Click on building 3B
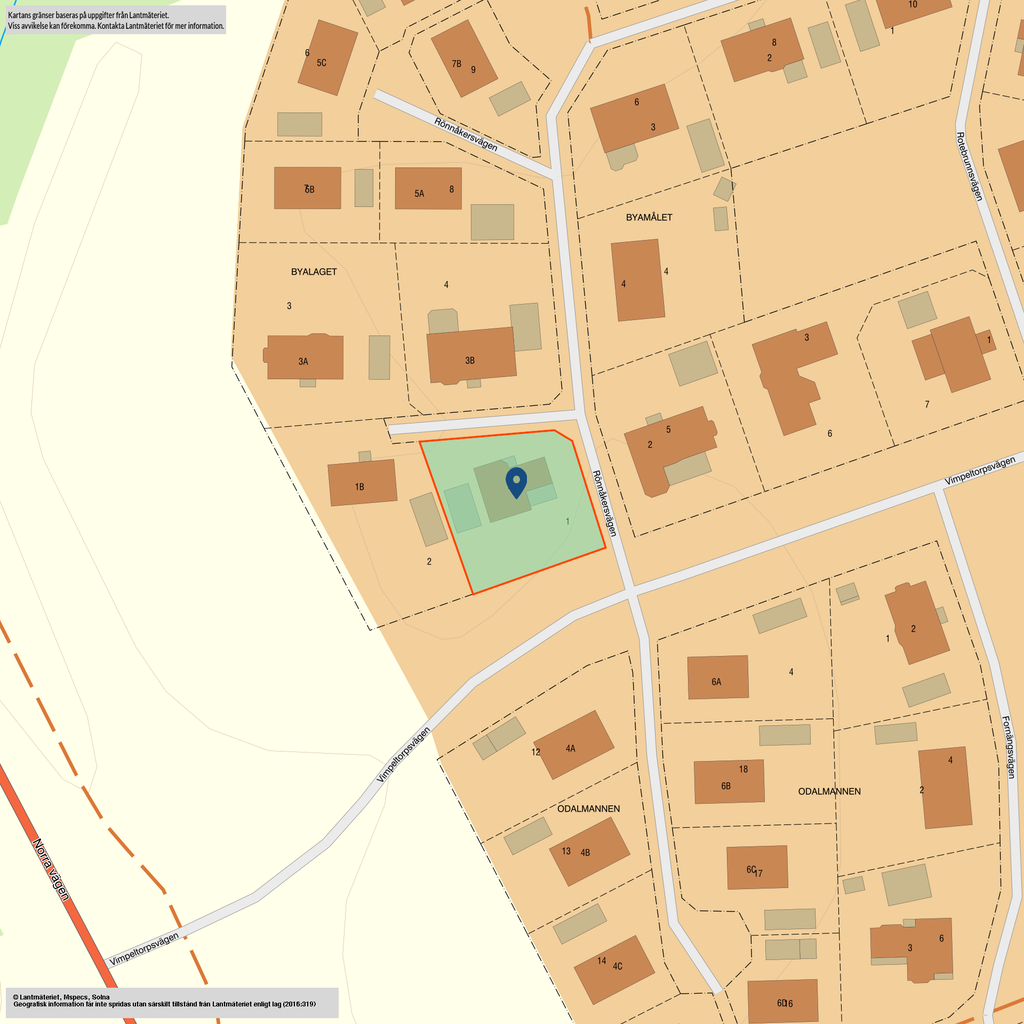The image size is (1024, 1024). coord(471,355)
